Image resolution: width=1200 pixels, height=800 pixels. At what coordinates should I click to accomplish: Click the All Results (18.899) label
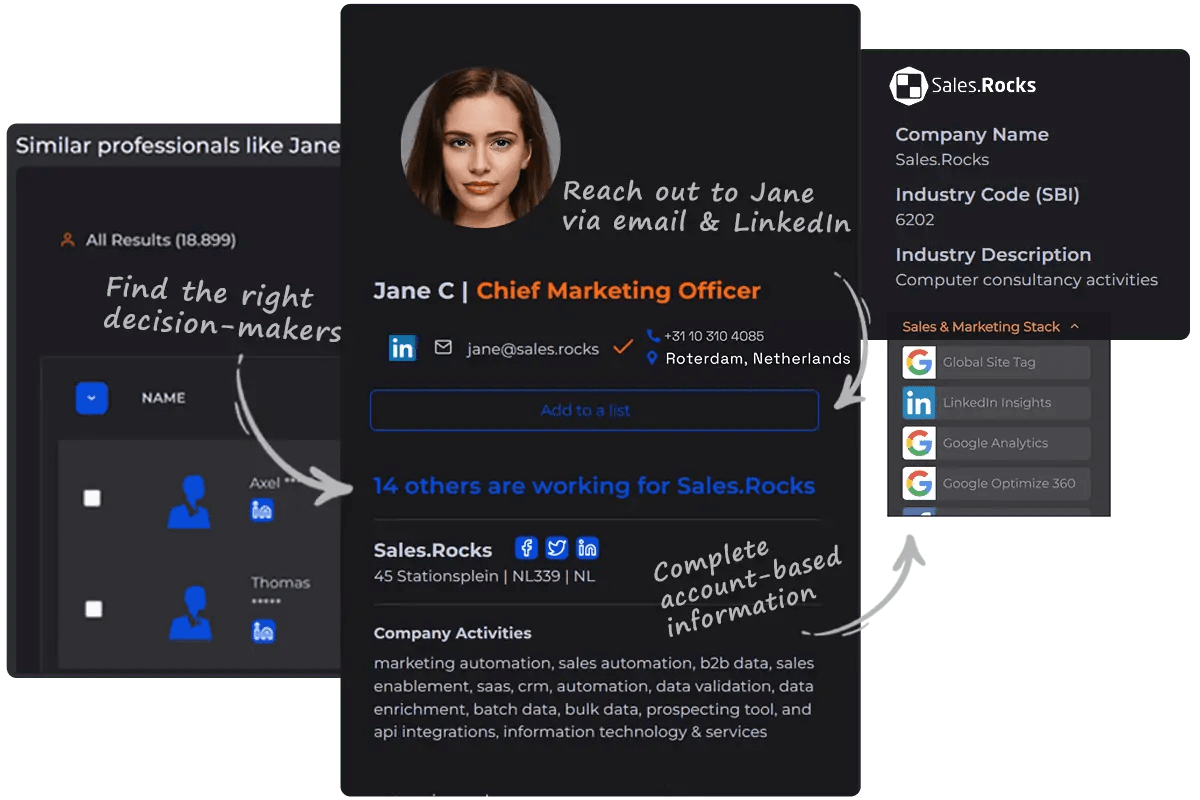[161, 240]
